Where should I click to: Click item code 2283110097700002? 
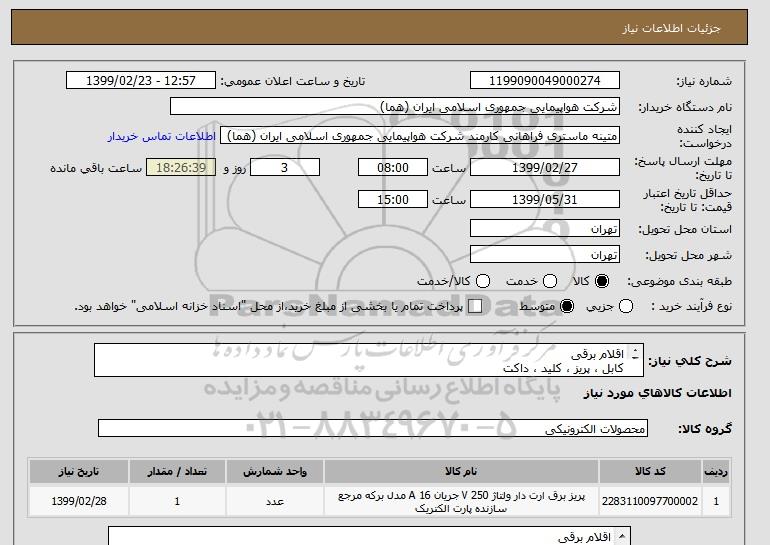650,501
